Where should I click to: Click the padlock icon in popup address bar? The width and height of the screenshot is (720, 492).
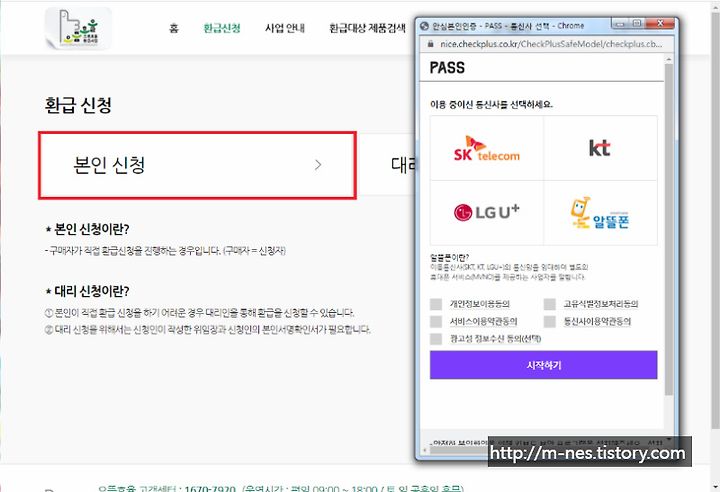coord(430,44)
